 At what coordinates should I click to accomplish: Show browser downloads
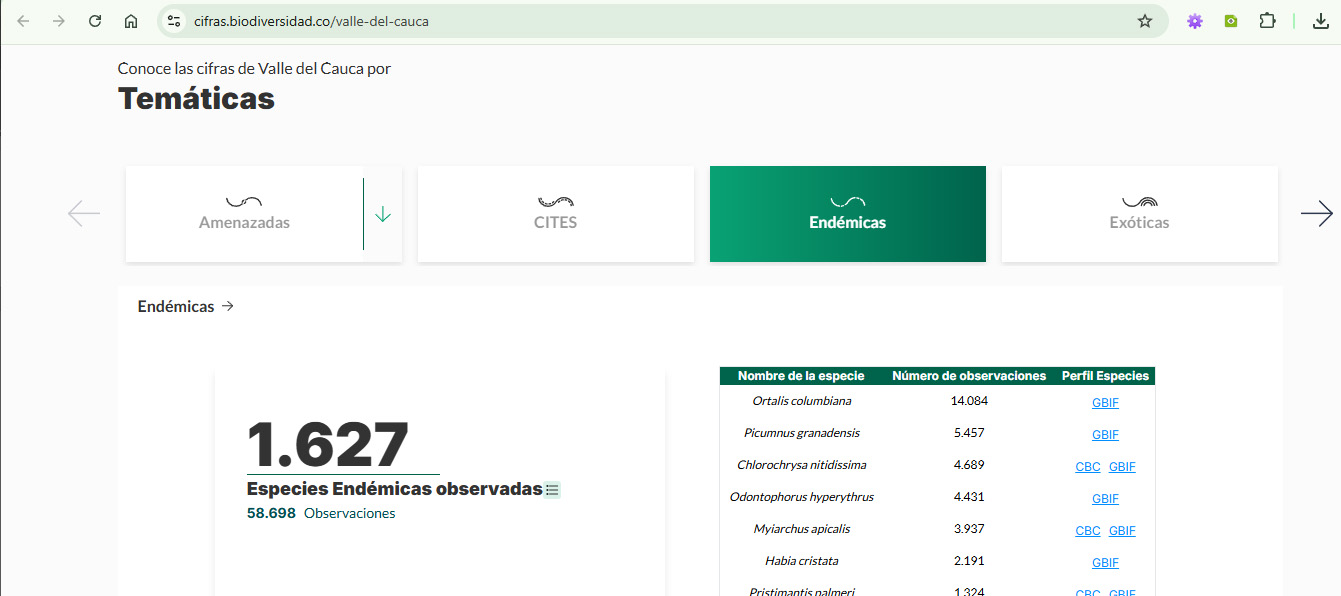[1319, 21]
